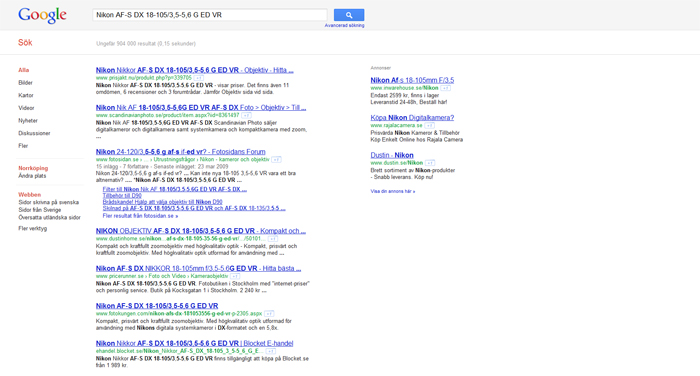Open the Blocket E-handel Nikon Nikkor result
The image size is (700, 376).
[x=194, y=343]
